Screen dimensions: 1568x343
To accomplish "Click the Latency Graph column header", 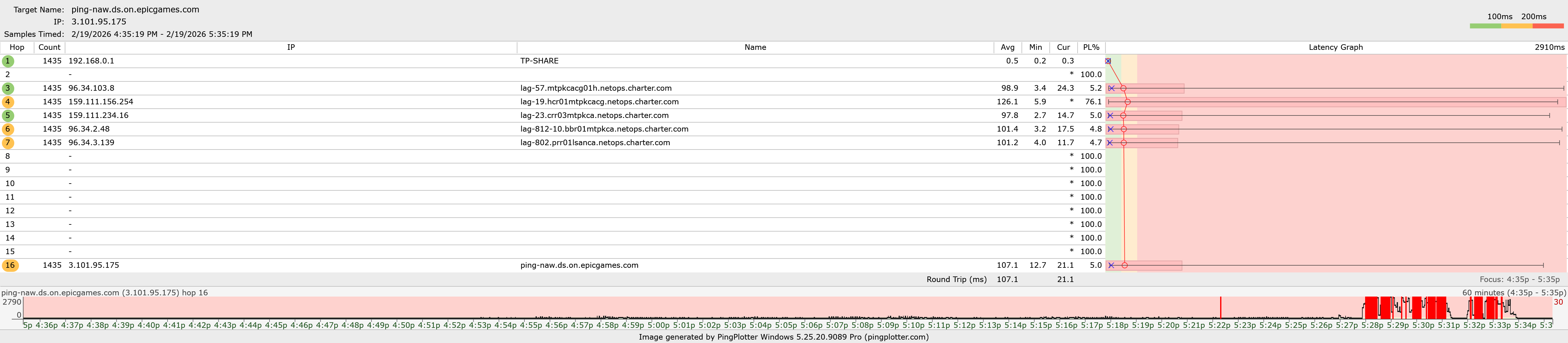I will click(x=1335, y=47).
